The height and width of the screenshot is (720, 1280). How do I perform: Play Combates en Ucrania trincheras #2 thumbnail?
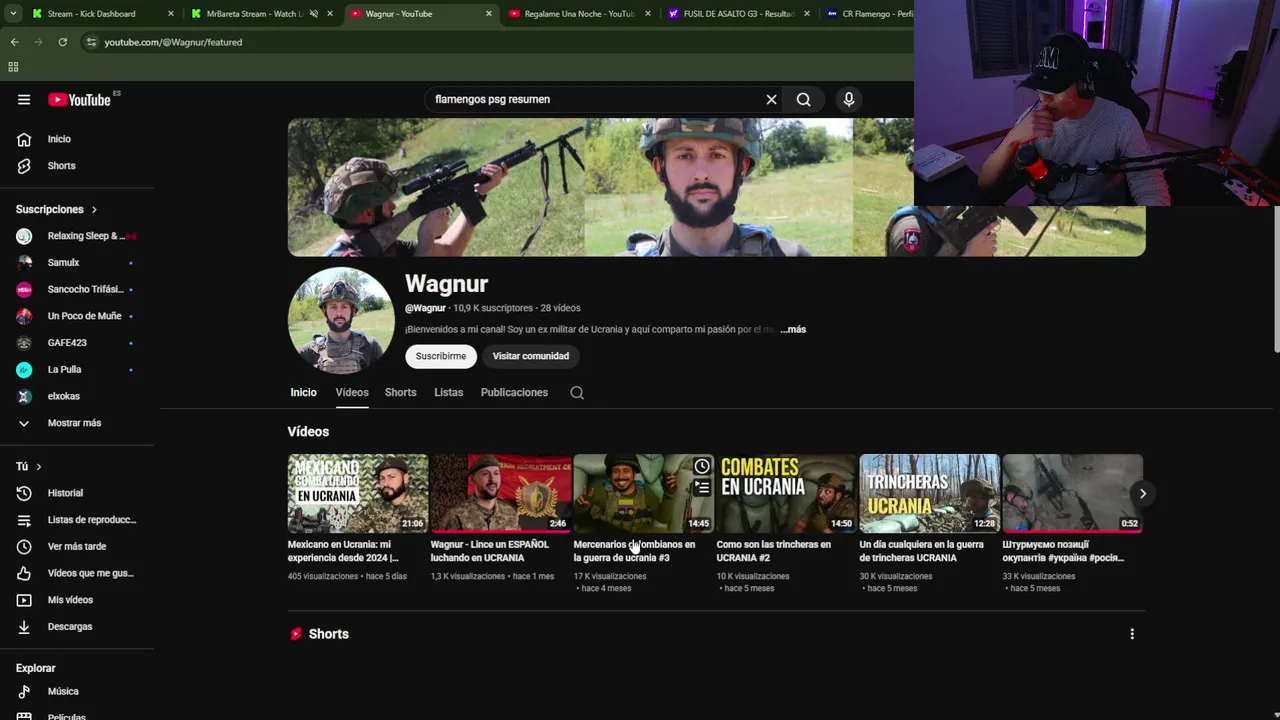coord(787,493)
